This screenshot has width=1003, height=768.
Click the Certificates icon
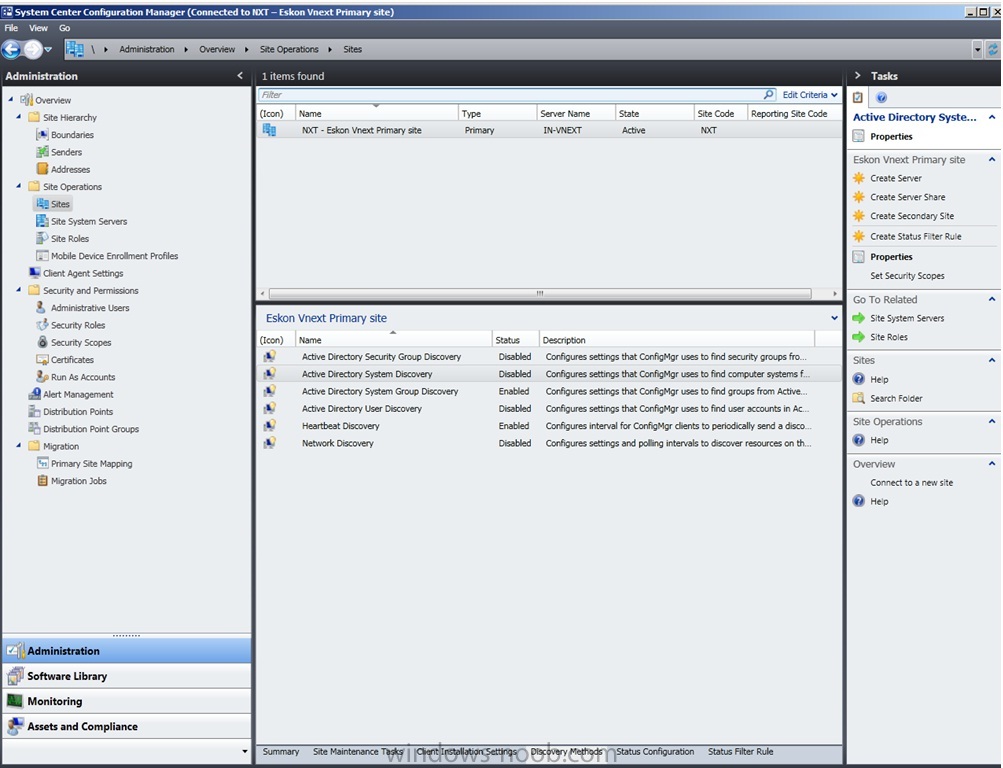[x=42, y=359]
